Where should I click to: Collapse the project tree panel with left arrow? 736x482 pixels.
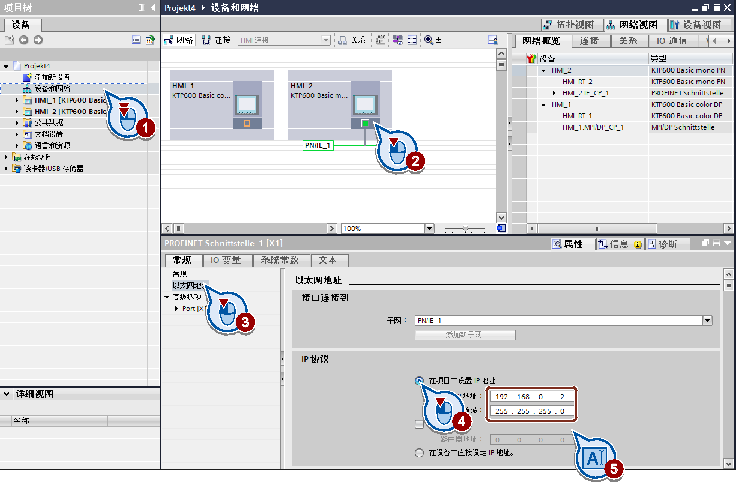coord(153,8)
